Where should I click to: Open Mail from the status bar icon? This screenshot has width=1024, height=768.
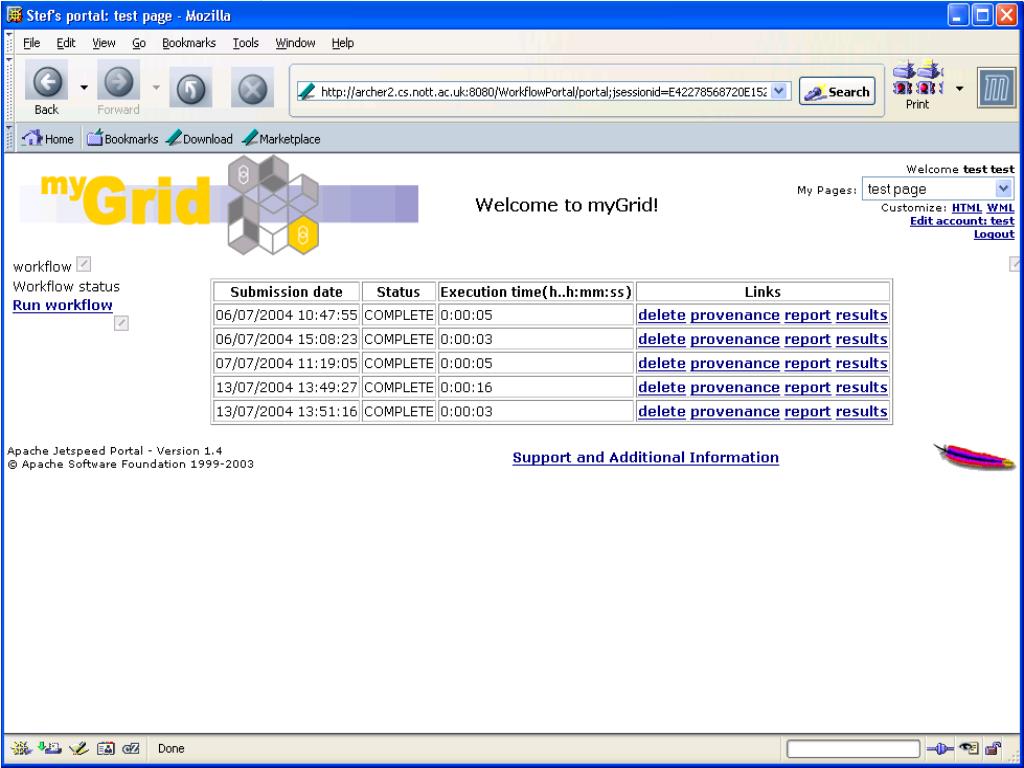pos(50,748)
